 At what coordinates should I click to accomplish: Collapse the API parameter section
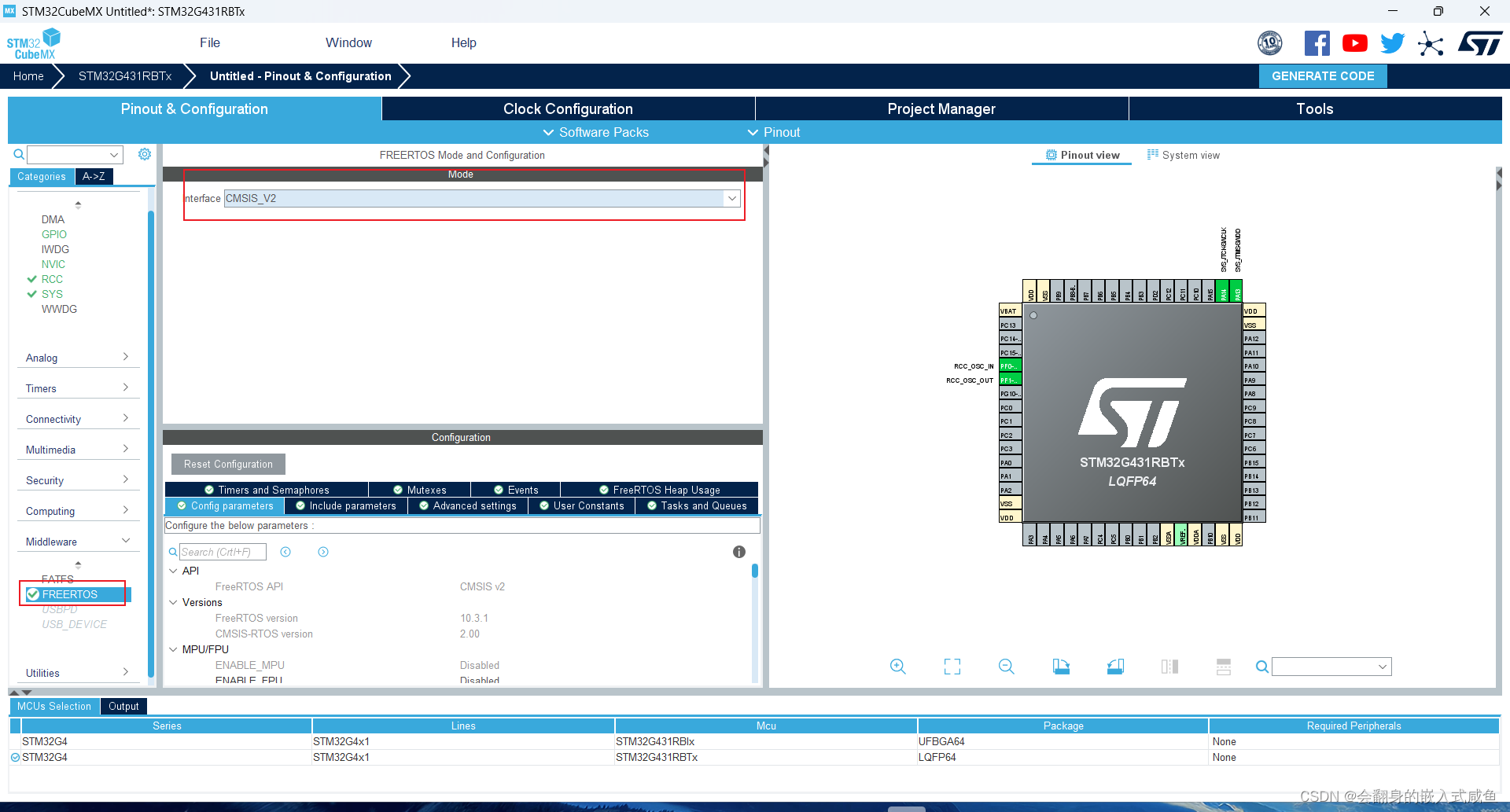(174, 571)
